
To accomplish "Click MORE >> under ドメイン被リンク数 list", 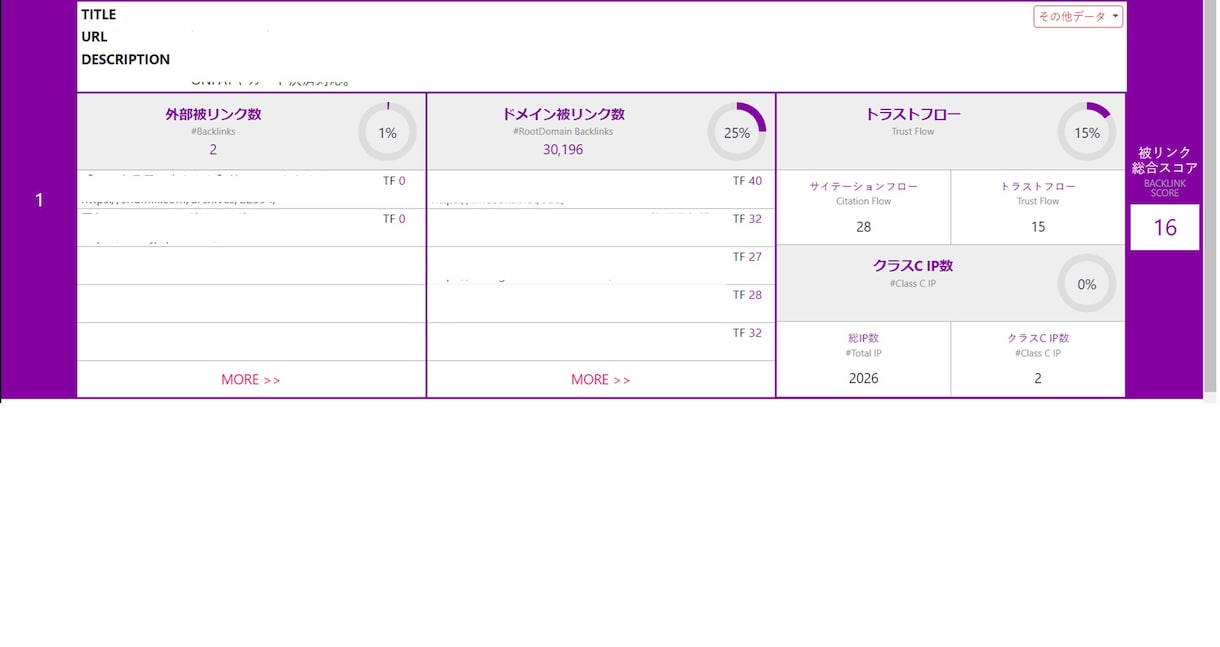I will click(x=601, y=379).
